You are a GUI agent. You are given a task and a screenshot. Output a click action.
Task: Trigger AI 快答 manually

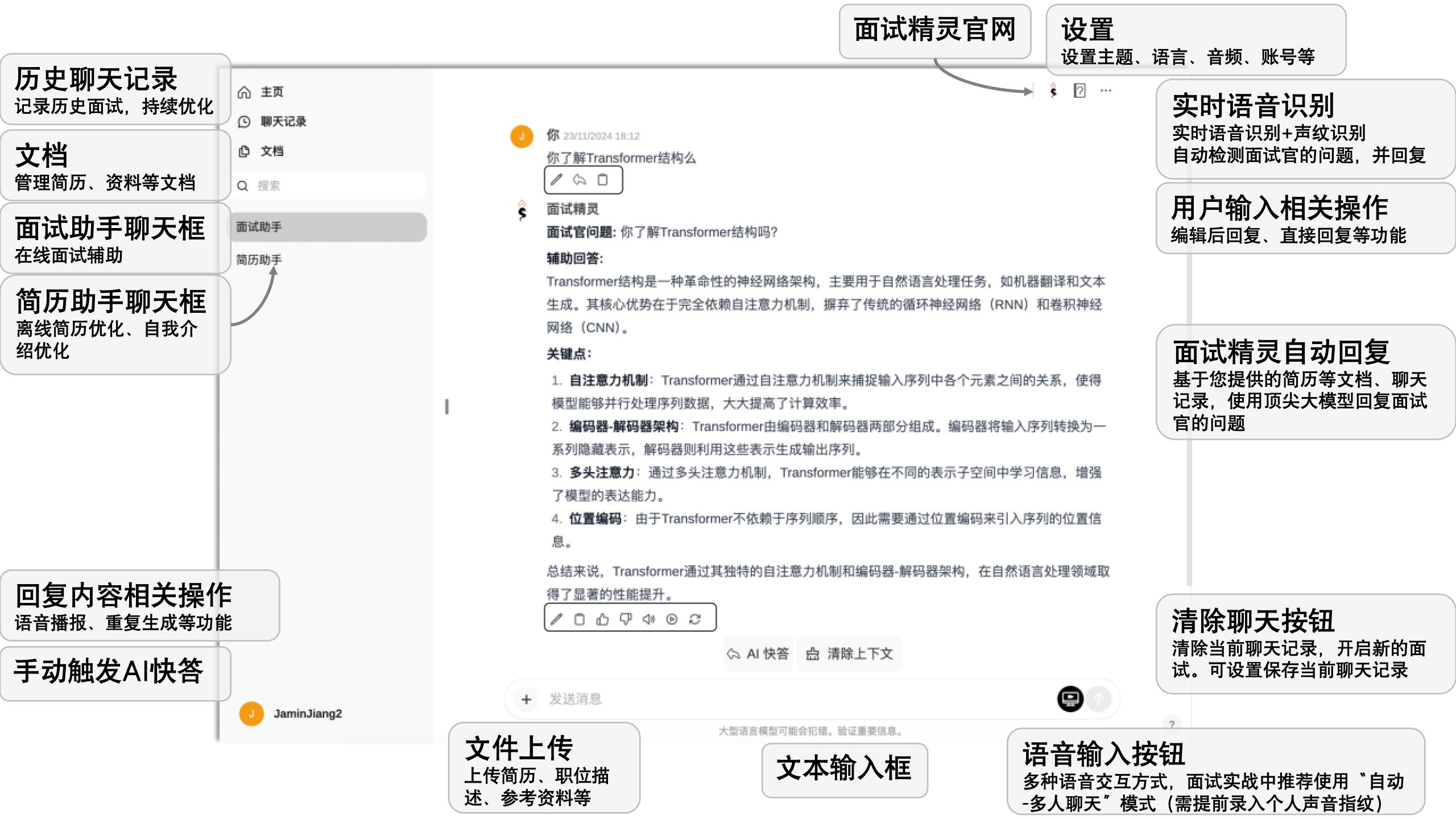click(758, 653)
